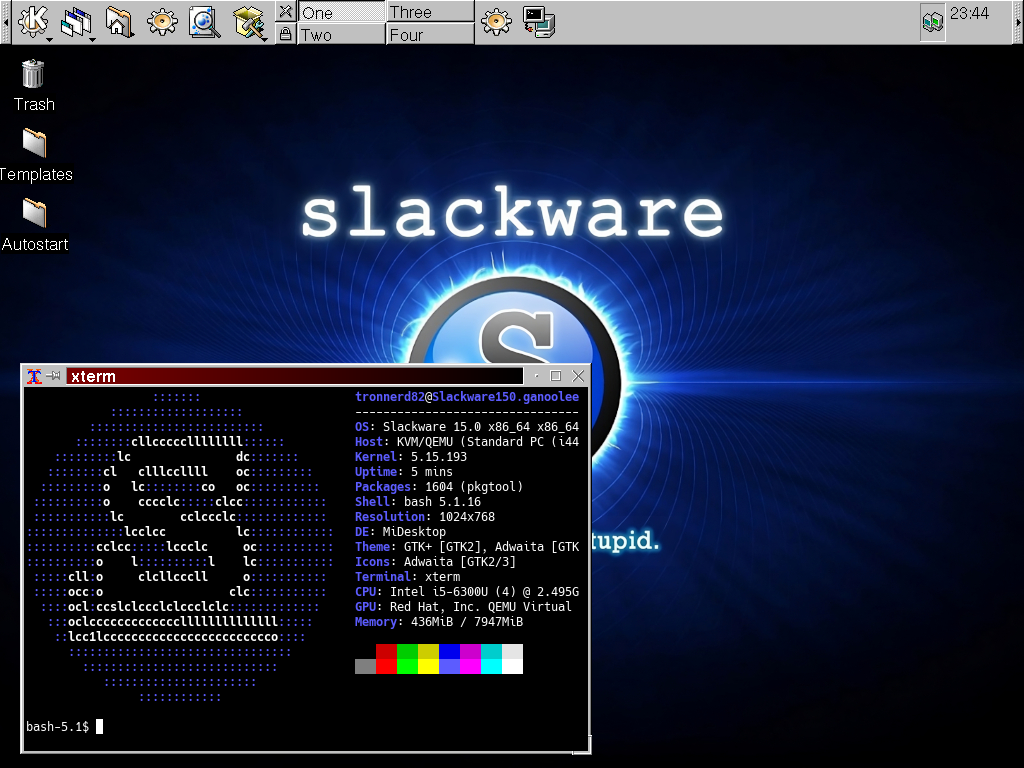
Task: Click the gear icon beside the Home folder
Action: click(x=162, y=22)
